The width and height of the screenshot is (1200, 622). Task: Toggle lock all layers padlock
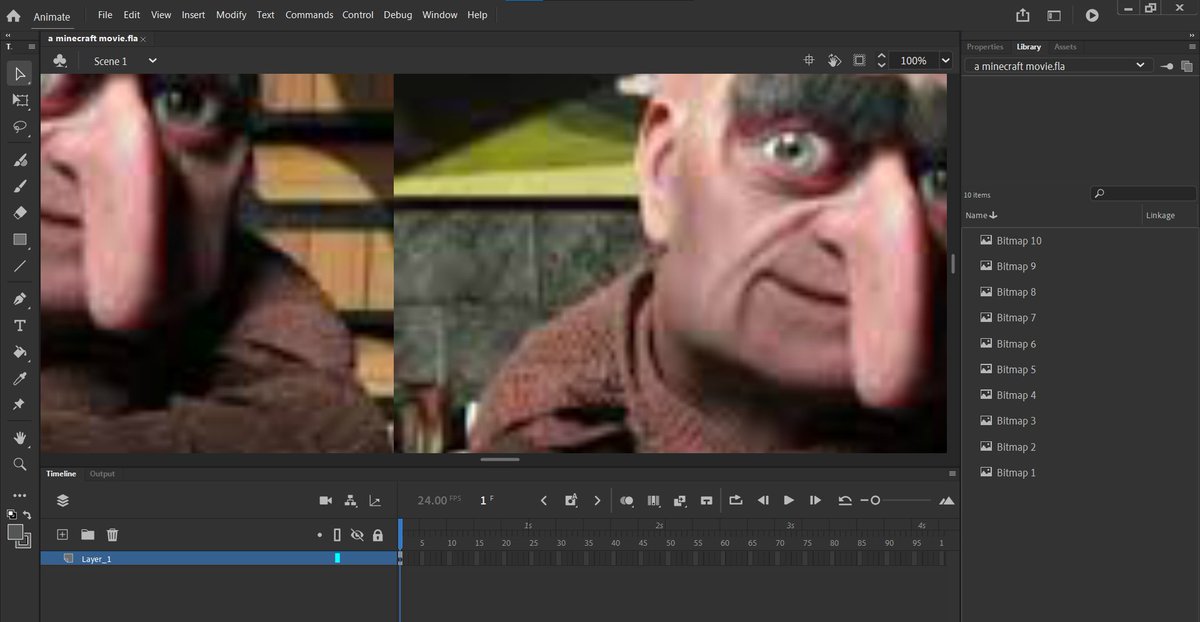377,535
